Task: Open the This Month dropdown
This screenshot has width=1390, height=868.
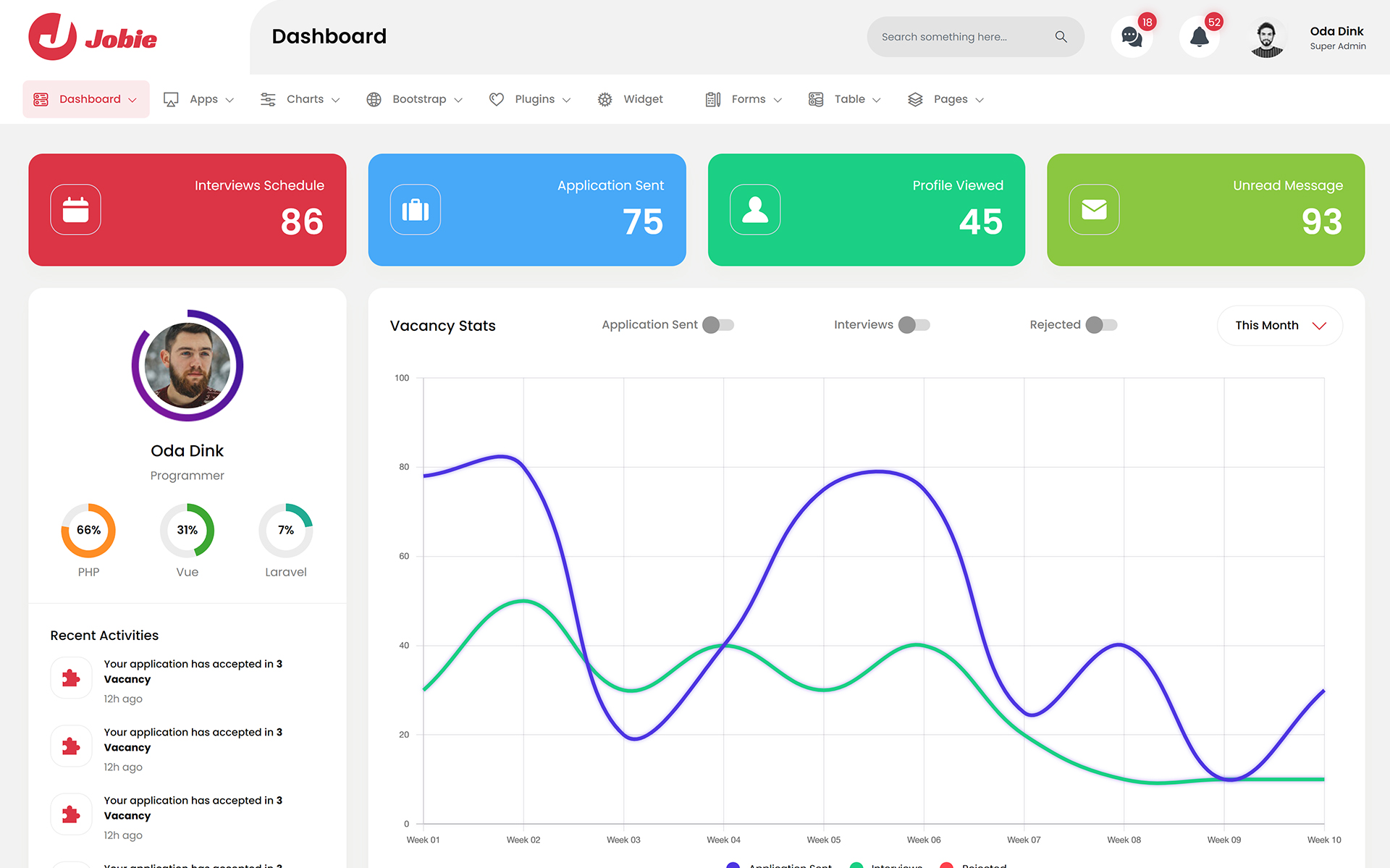Action: point(1279,326)
